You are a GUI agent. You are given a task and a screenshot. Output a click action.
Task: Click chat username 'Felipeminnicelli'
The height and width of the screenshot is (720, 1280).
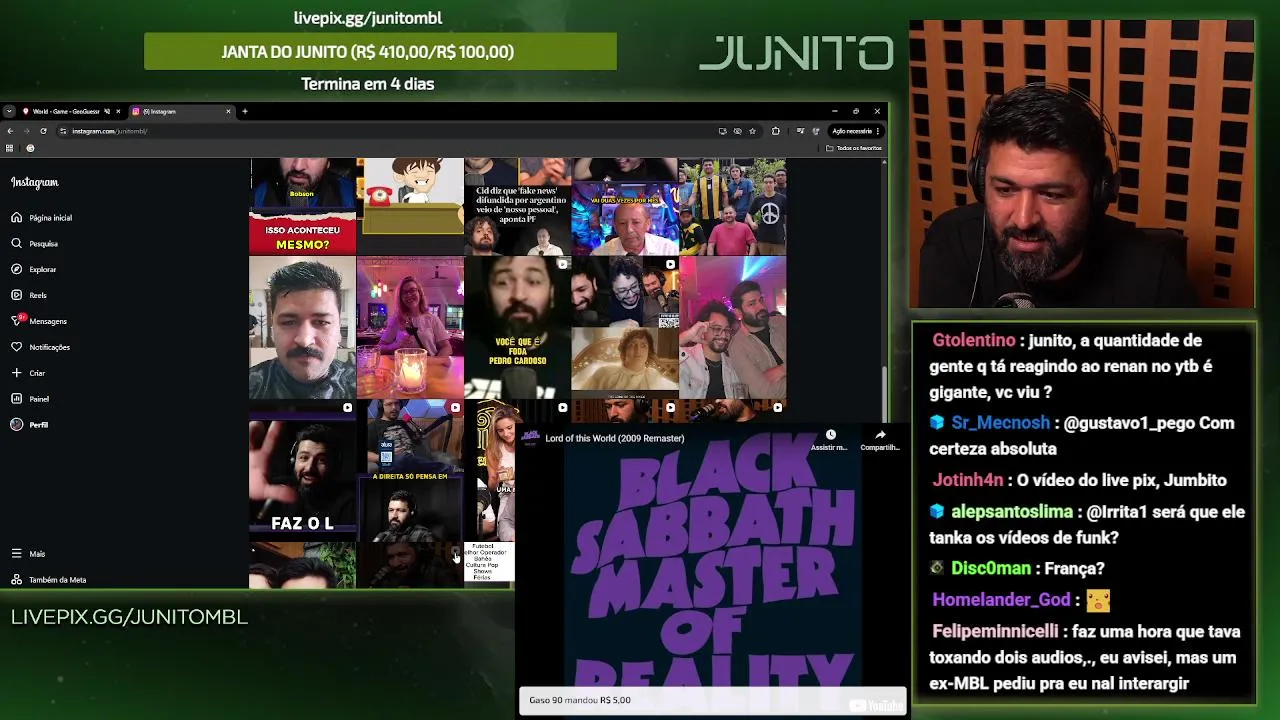click(x=995, y=632)
